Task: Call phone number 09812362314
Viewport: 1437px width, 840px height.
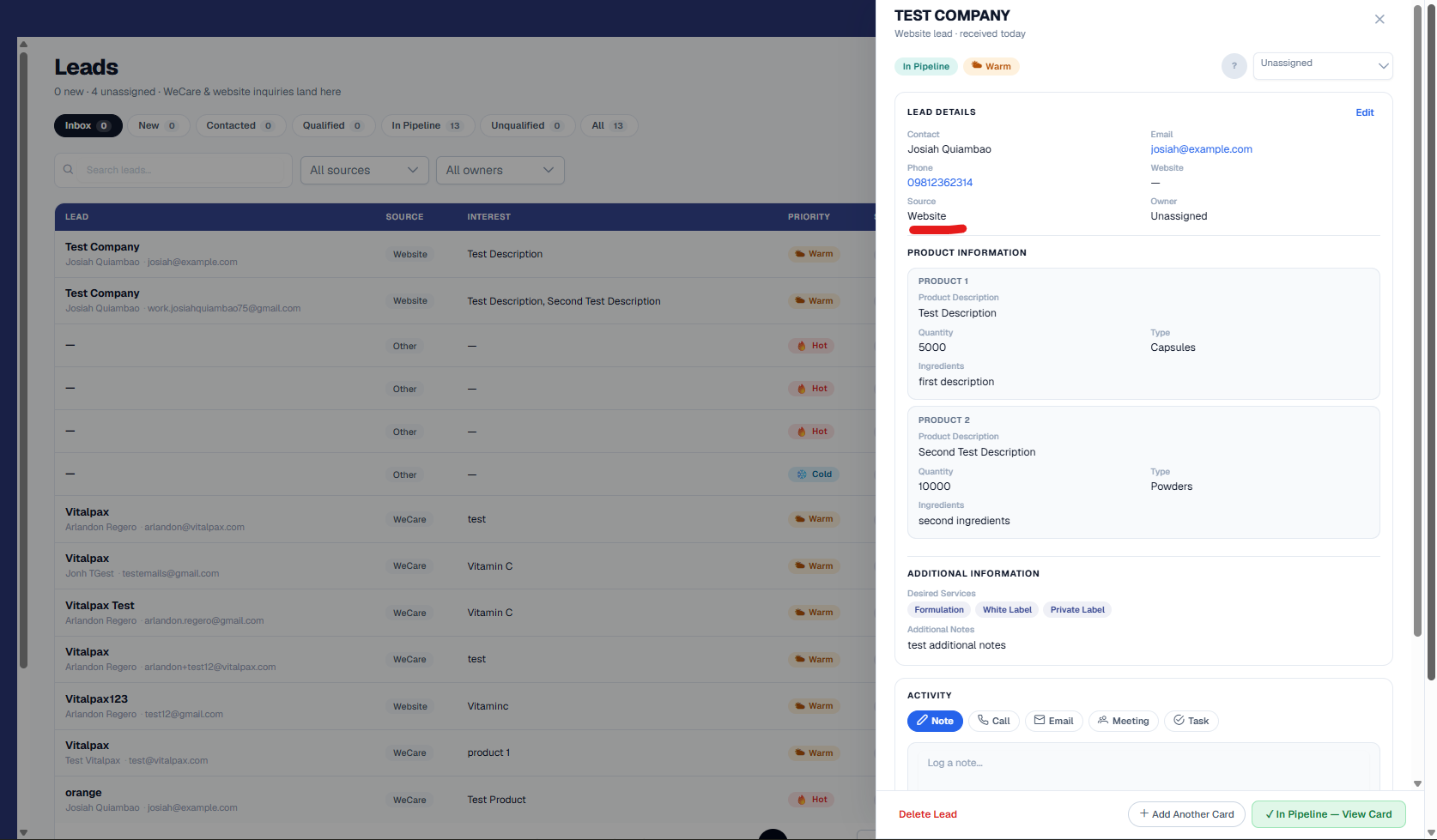Action: (x=940, y=183)
